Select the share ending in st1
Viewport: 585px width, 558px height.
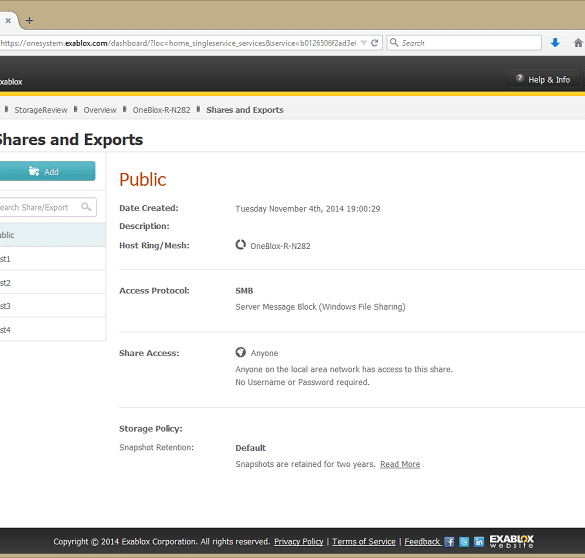pos(53,259)
